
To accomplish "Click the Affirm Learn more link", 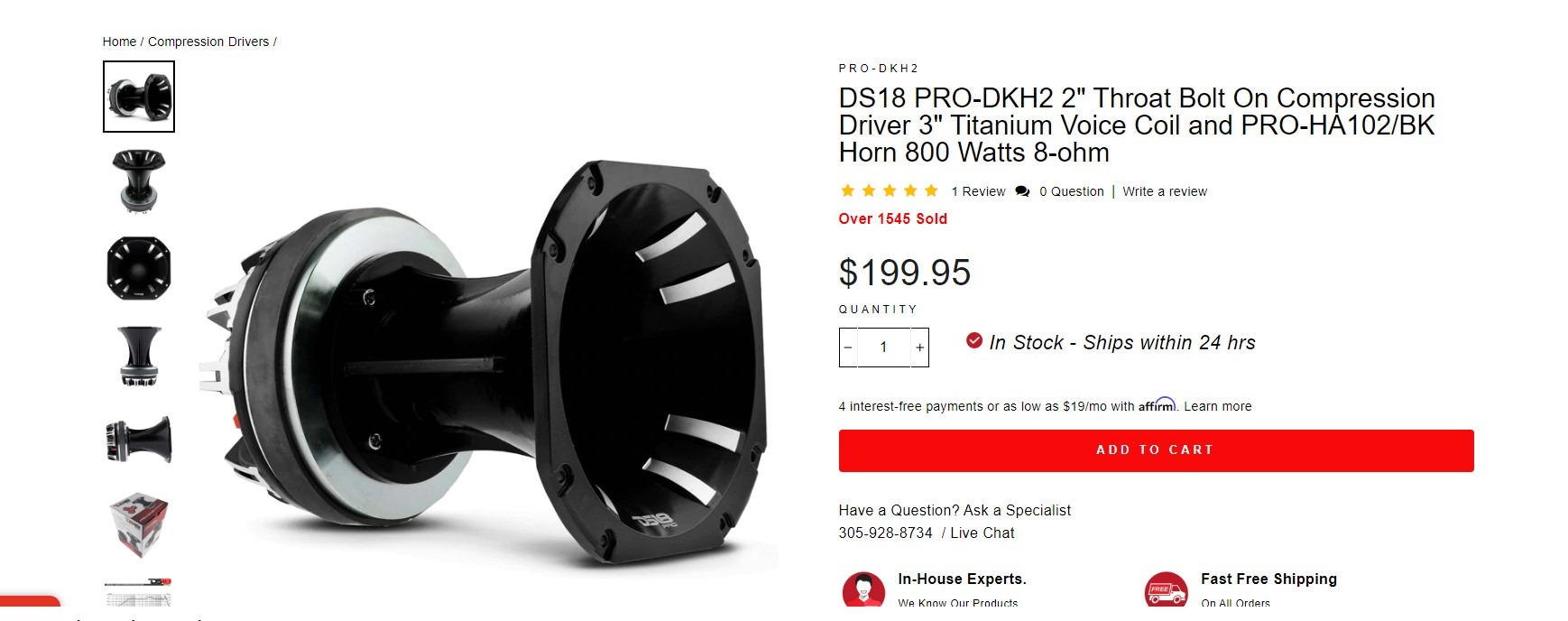I will pyautogui.click(x=1218, y=406).
